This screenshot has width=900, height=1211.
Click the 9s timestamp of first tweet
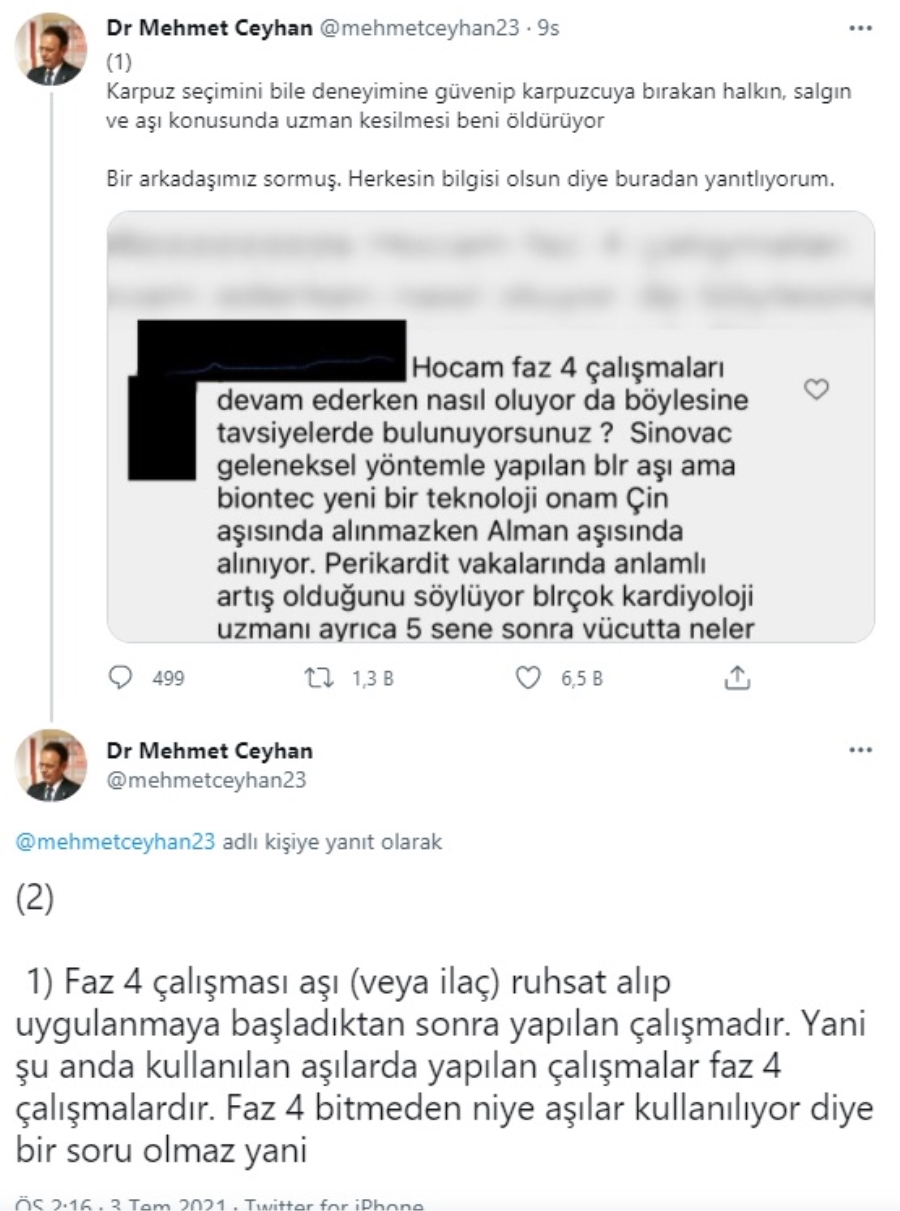tap(548, 28)
